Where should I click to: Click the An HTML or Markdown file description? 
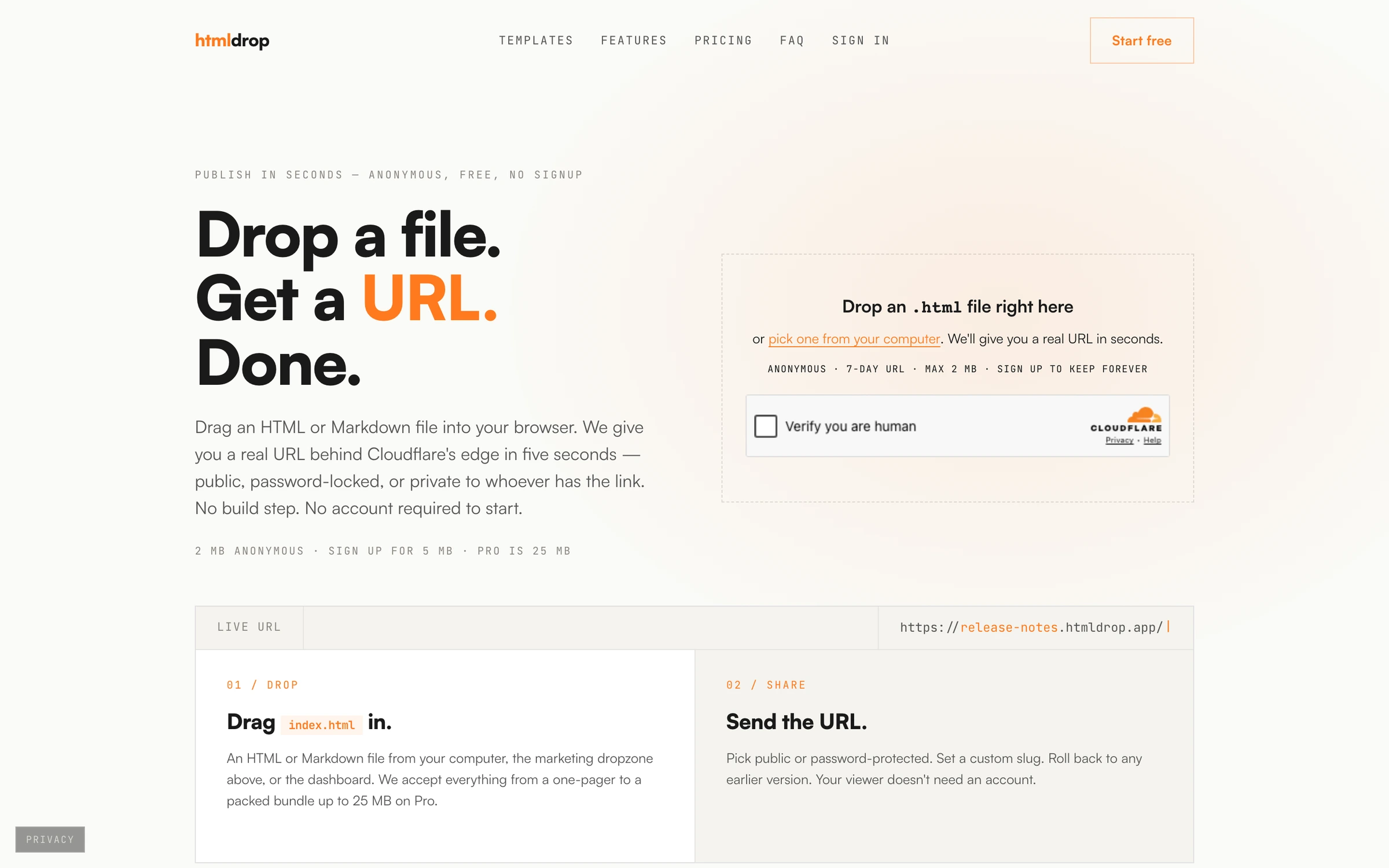440,779
